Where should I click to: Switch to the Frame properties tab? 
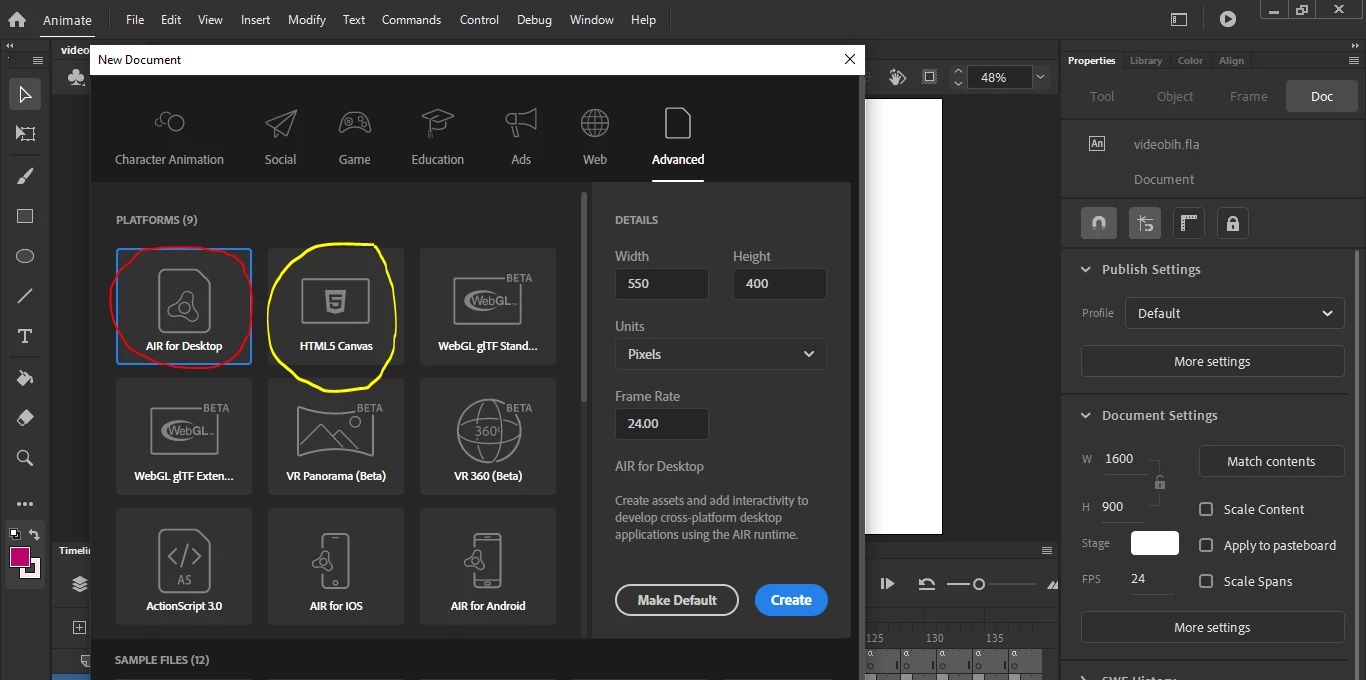[x=1248, y=96]
